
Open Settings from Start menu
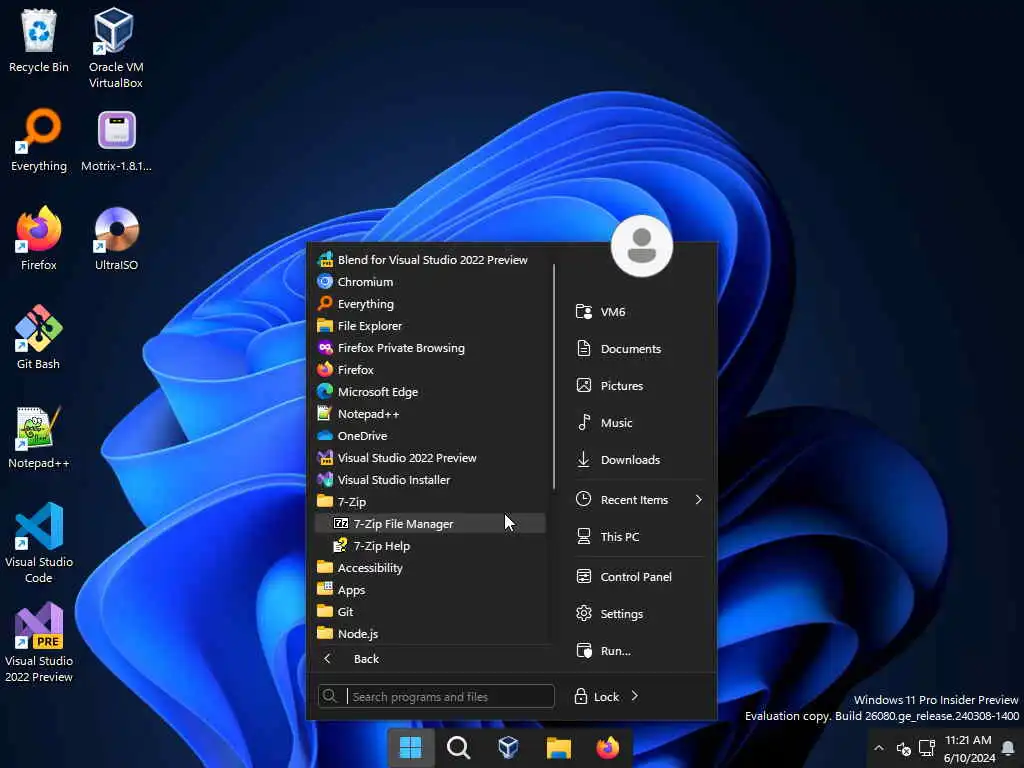pos(639,614)
